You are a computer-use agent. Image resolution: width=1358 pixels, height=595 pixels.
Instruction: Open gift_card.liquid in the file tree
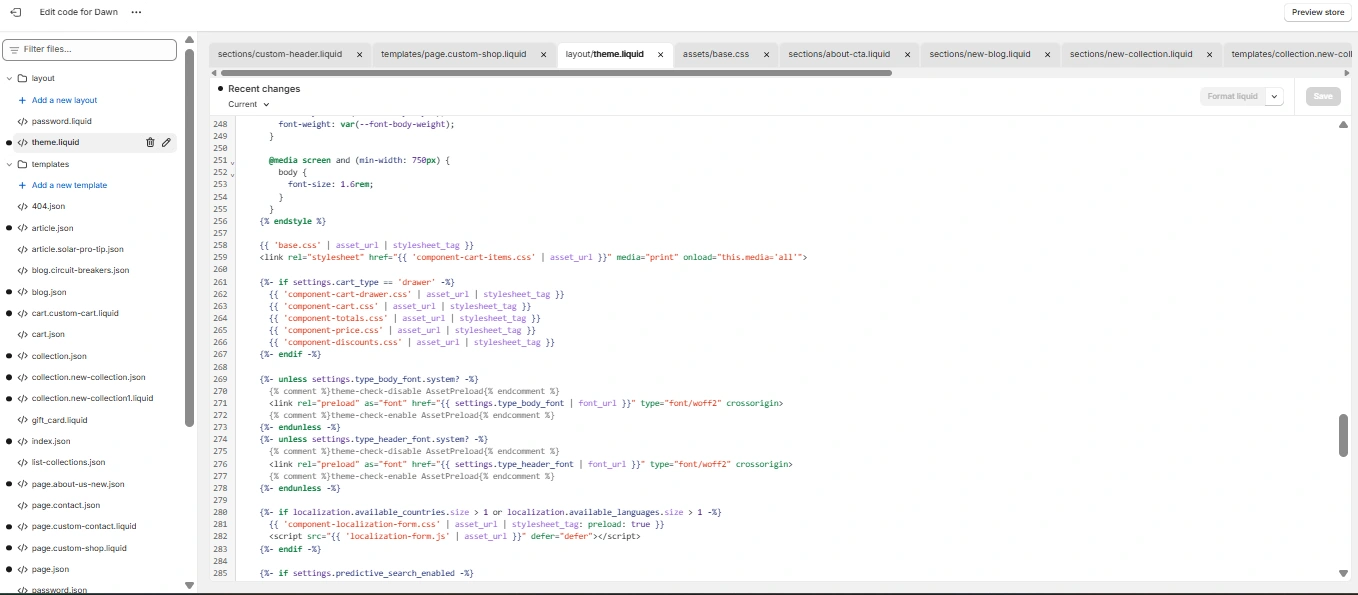(59, 420)
